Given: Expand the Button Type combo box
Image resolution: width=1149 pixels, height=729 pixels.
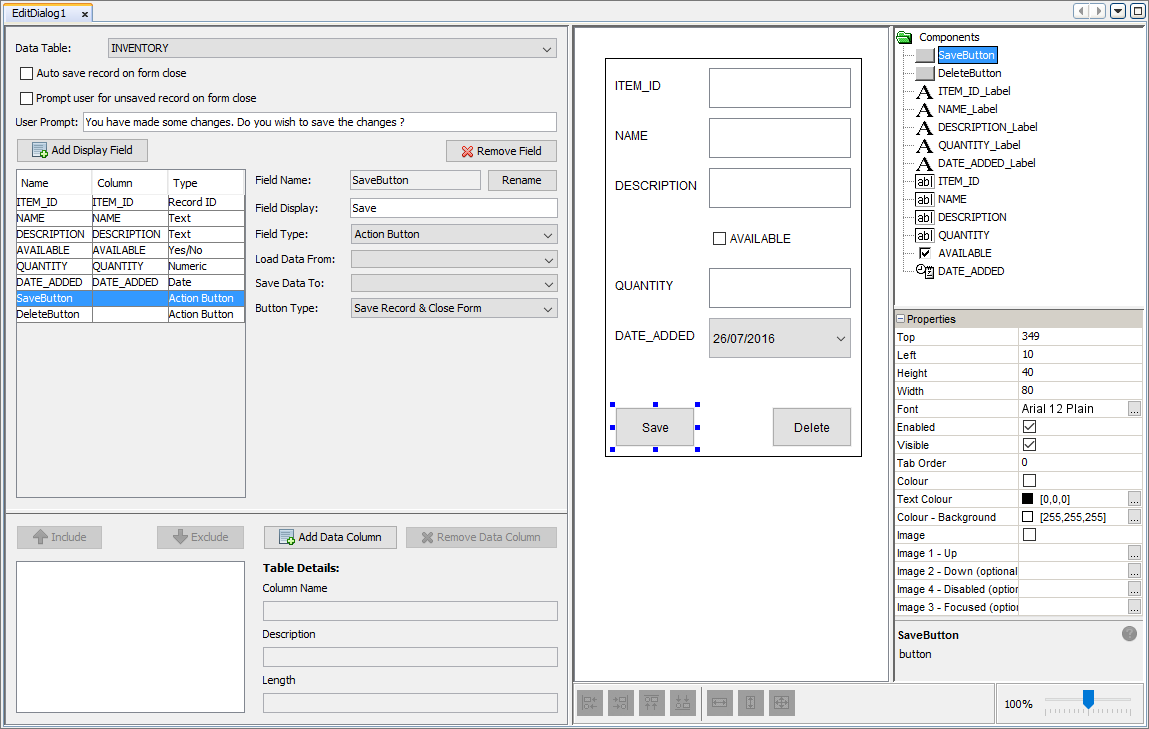Looking at the screenshot, I should [x=454, y=308].
